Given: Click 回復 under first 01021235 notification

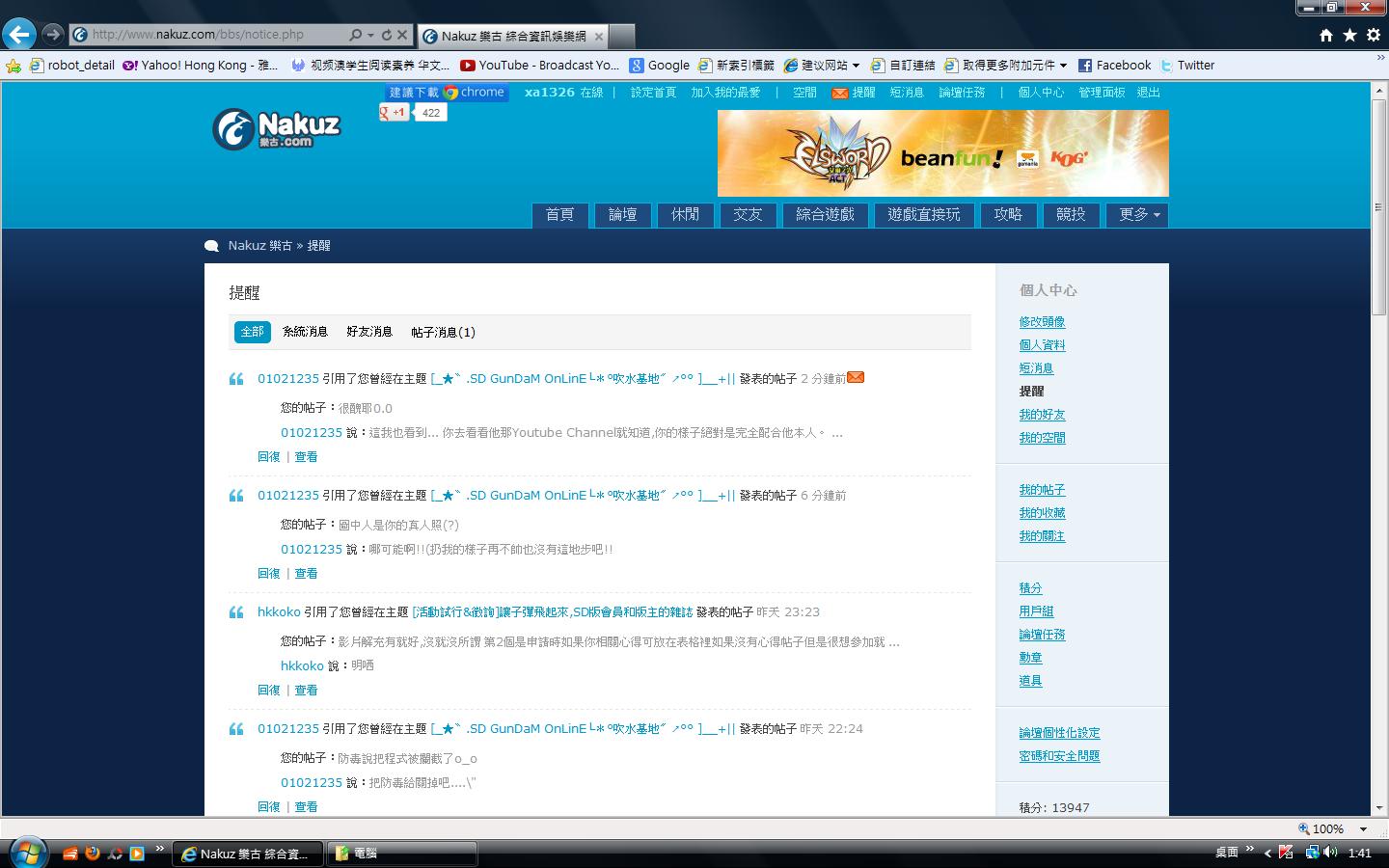Looking at the screenshot, I should pos(269,457).
